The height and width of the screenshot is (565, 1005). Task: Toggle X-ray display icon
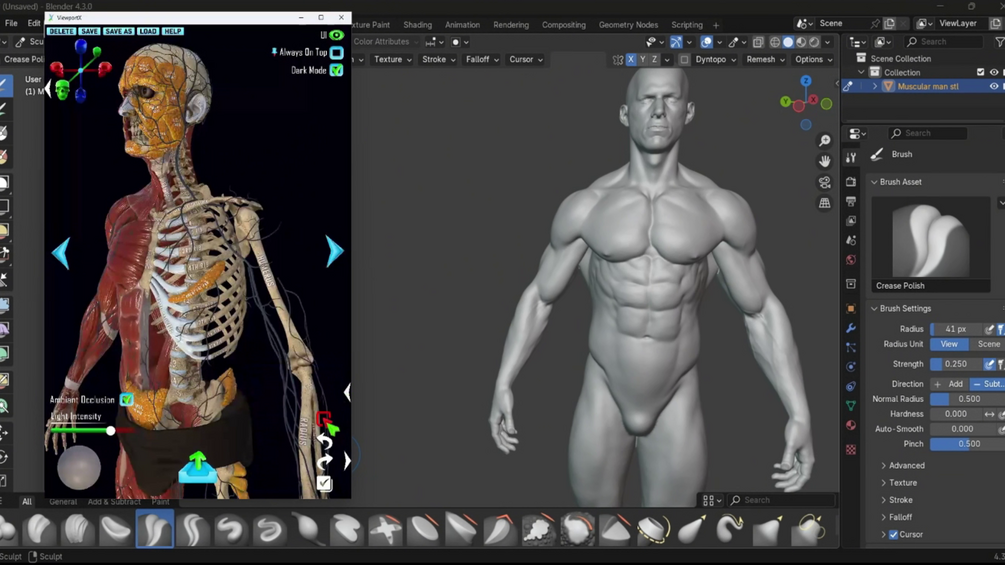pyautogui.click(x=758, y=42)
